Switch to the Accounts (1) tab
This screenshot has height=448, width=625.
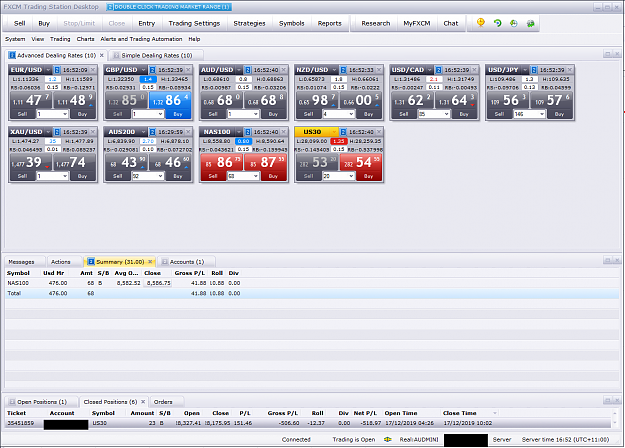pyautogui.click(x=186, y=262)
